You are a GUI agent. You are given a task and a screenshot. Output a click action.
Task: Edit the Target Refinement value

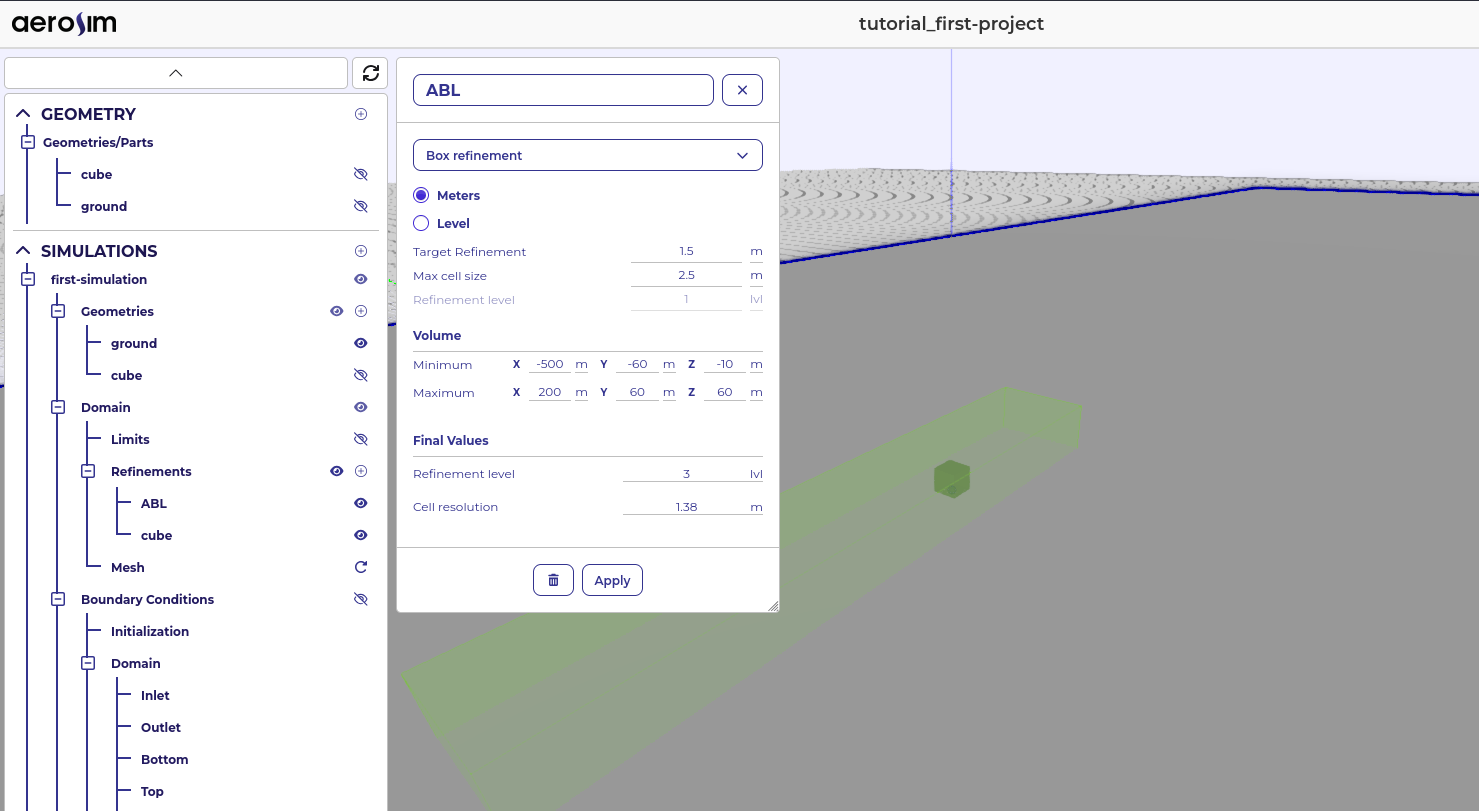pyautogui.click(x=685, y=251)
